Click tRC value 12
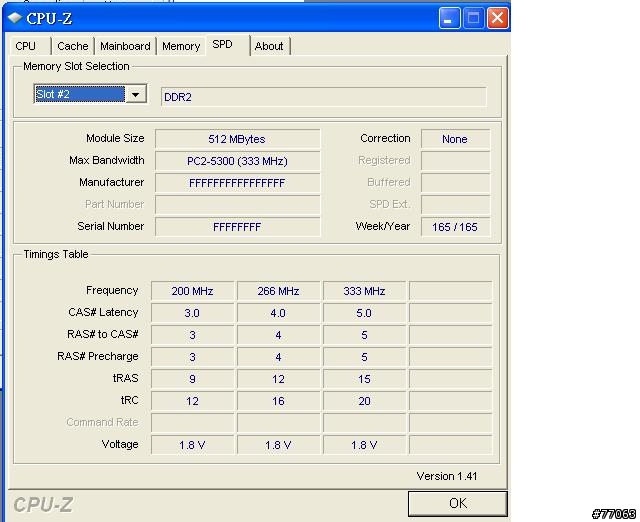 point(192,401)
